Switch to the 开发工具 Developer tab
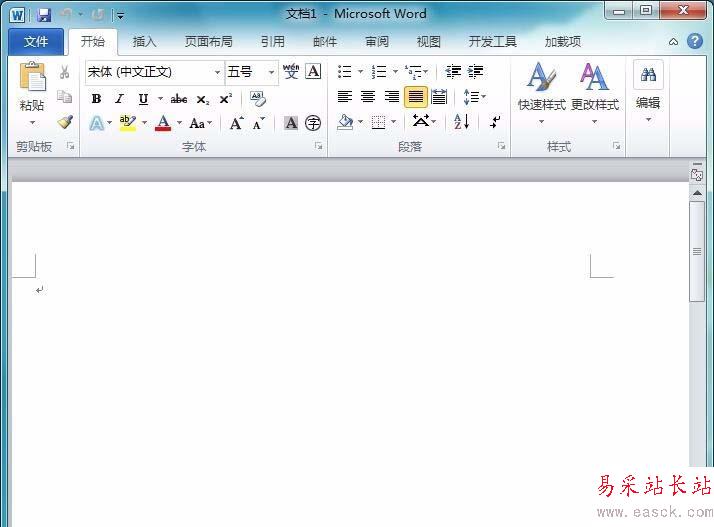Image resolution: width=714 pixels, height=527 pixels. (x=493, y=42)
